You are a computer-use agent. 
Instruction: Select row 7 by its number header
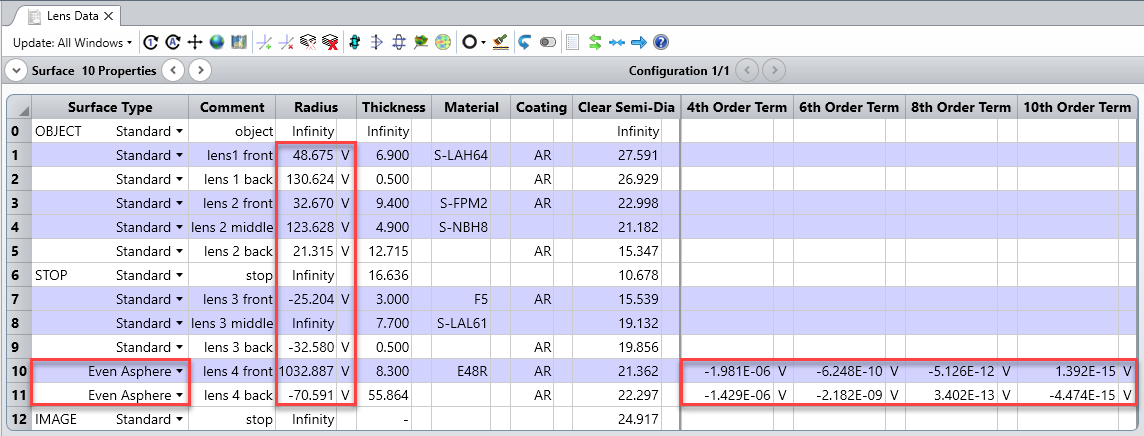pos(19,300)
